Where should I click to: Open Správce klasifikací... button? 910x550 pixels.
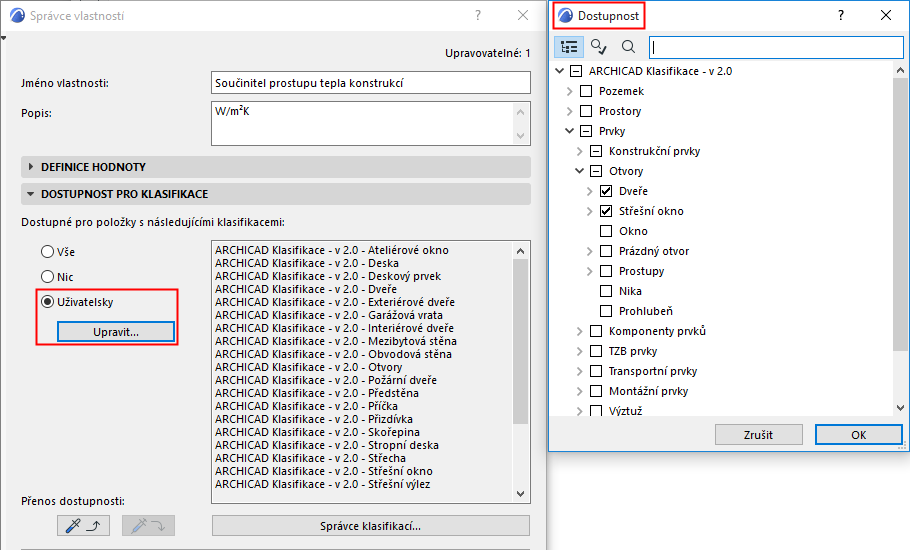tap(370, 525)
